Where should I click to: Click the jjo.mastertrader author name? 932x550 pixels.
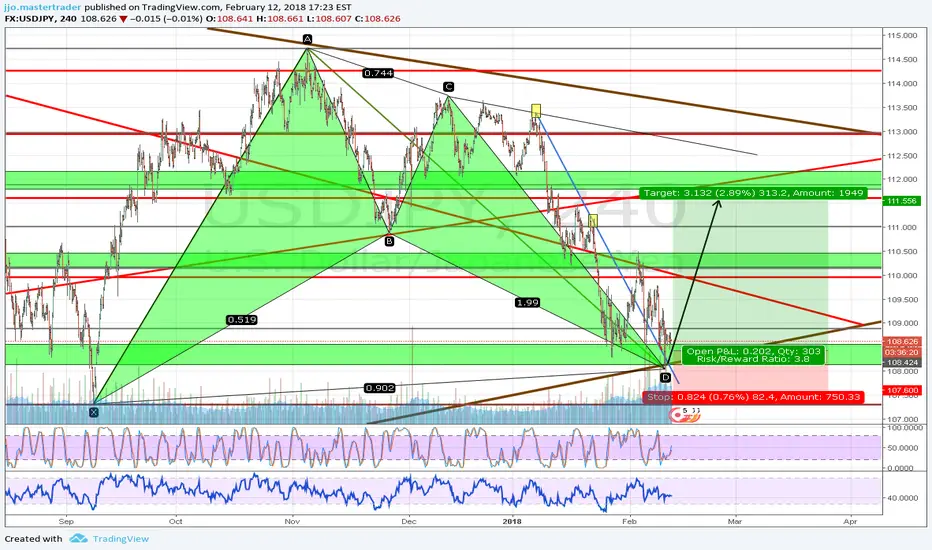[x=43, y=8]
